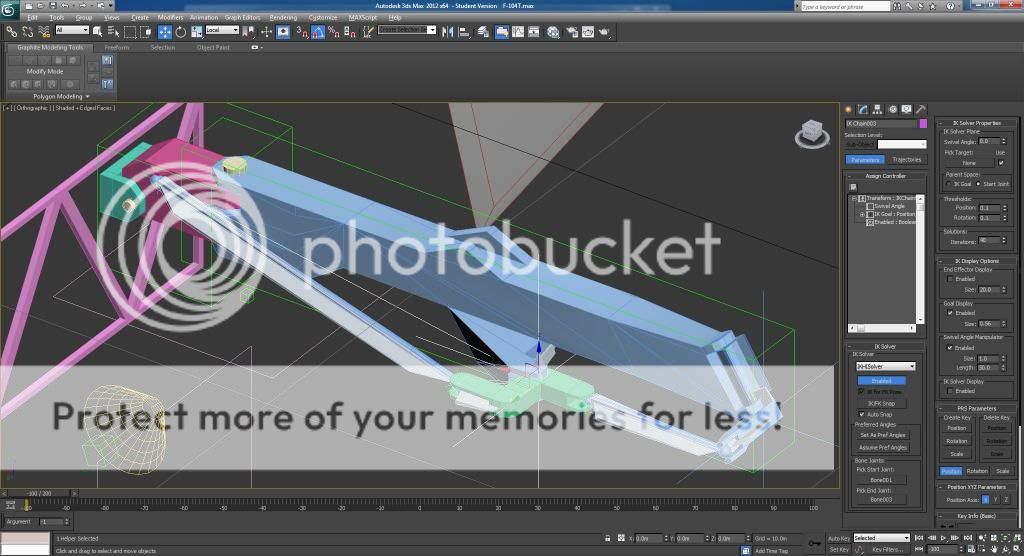Switch to the Display command panel
The height and width of the screenshot is (556, 1024).
tap(906, 109)
